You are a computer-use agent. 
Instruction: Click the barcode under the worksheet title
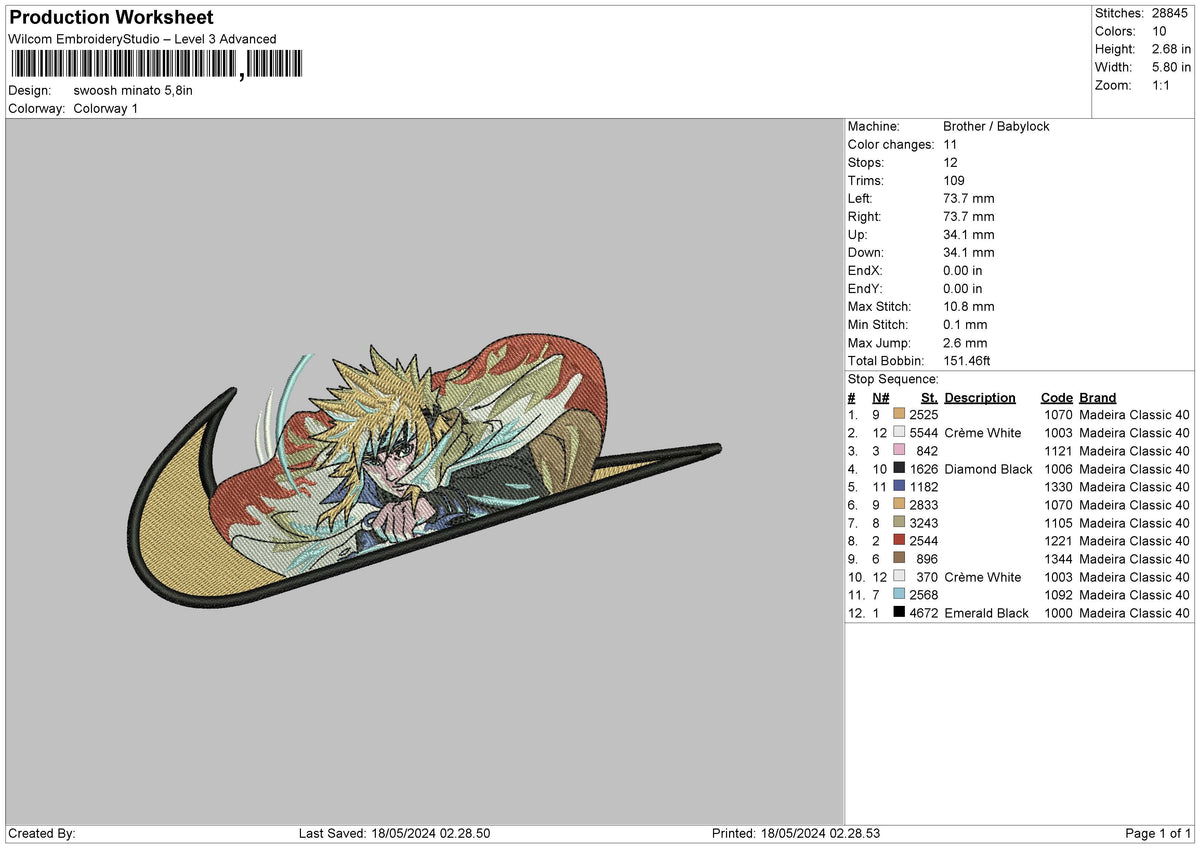pos(155,65)
